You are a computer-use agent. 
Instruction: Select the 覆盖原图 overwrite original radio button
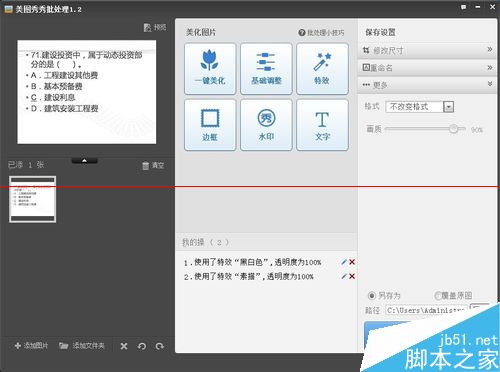click(x=438, y=296)
